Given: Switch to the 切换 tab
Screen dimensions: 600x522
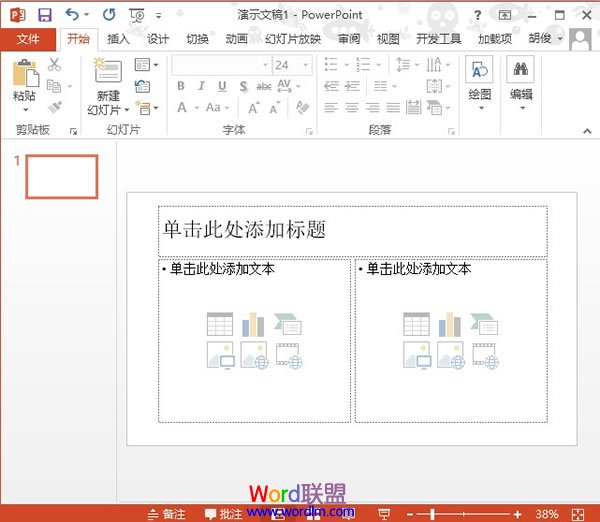Looking at the screenshot, I should click(x=197, y=39).
